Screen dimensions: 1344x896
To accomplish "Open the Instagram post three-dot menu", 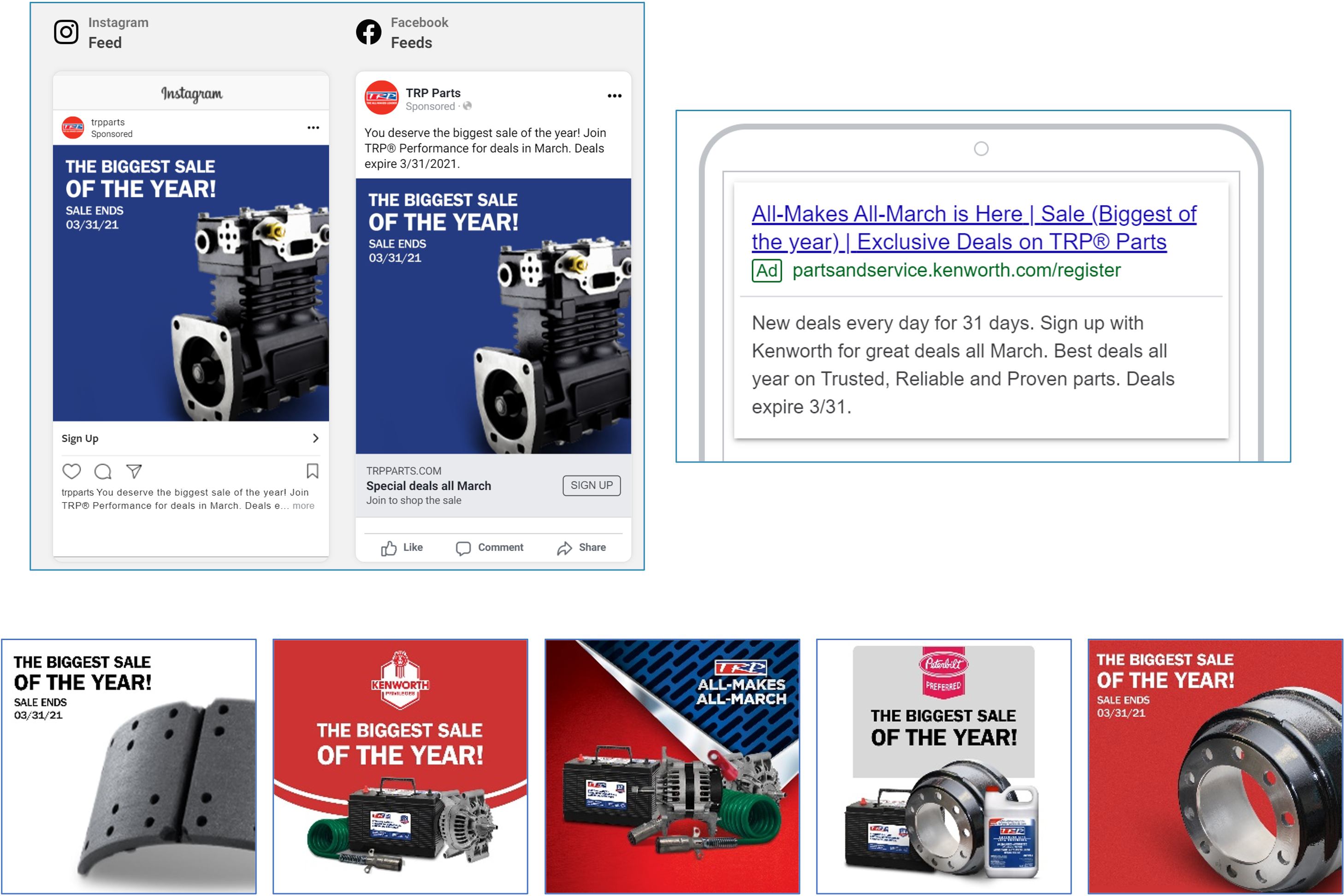I will pos(313,127).
